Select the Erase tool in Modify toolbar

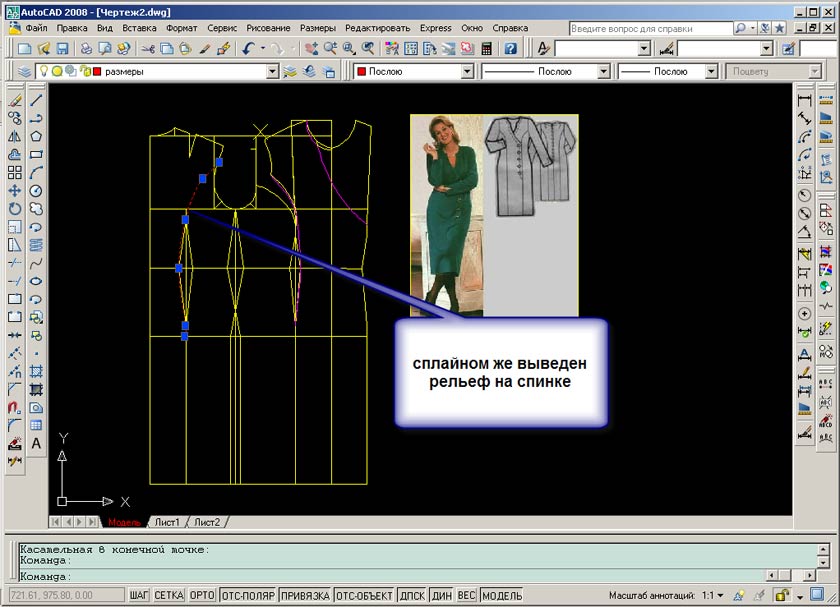[x=15, y=100]
